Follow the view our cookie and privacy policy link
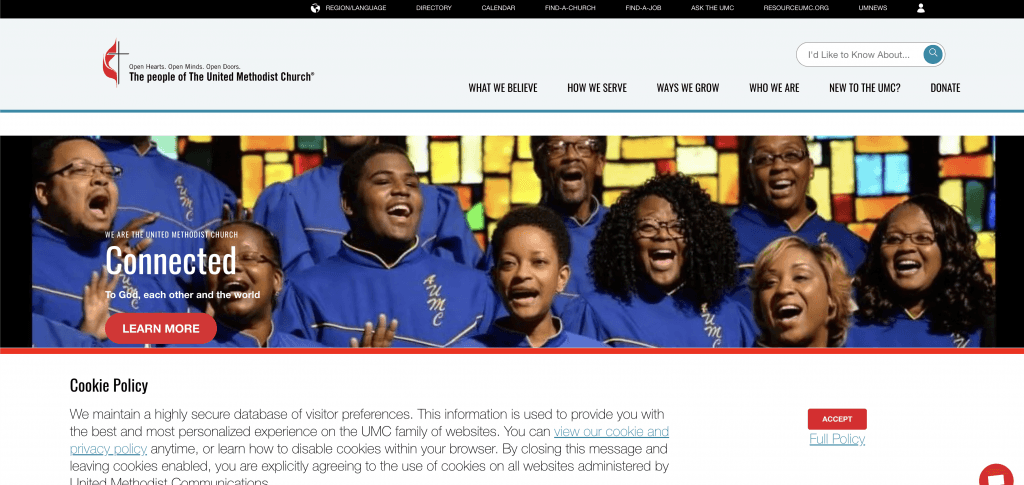1024x485 pixels. (370, 440)
